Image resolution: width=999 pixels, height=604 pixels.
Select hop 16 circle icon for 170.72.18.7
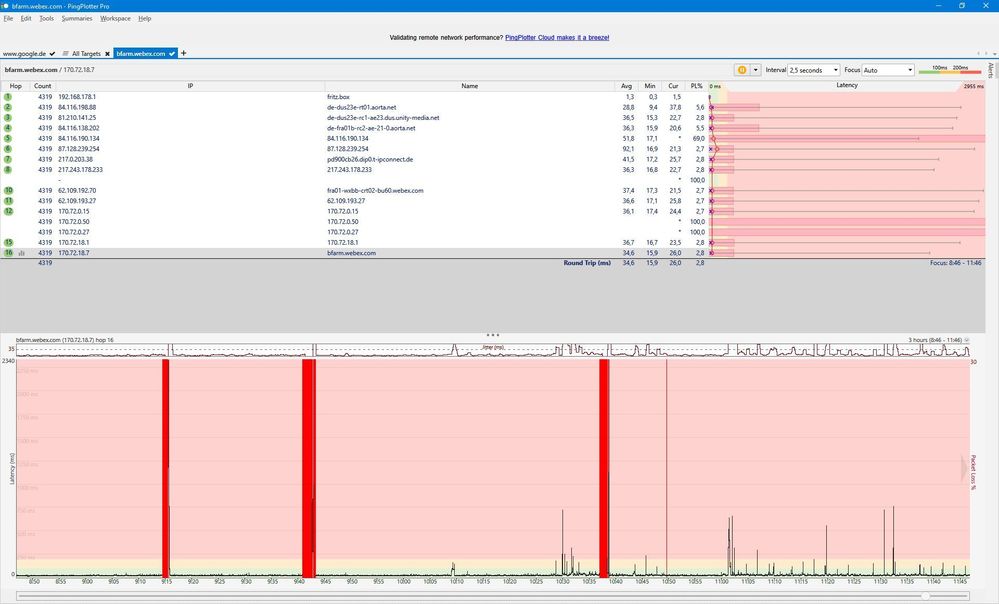(x=8, y=253)
